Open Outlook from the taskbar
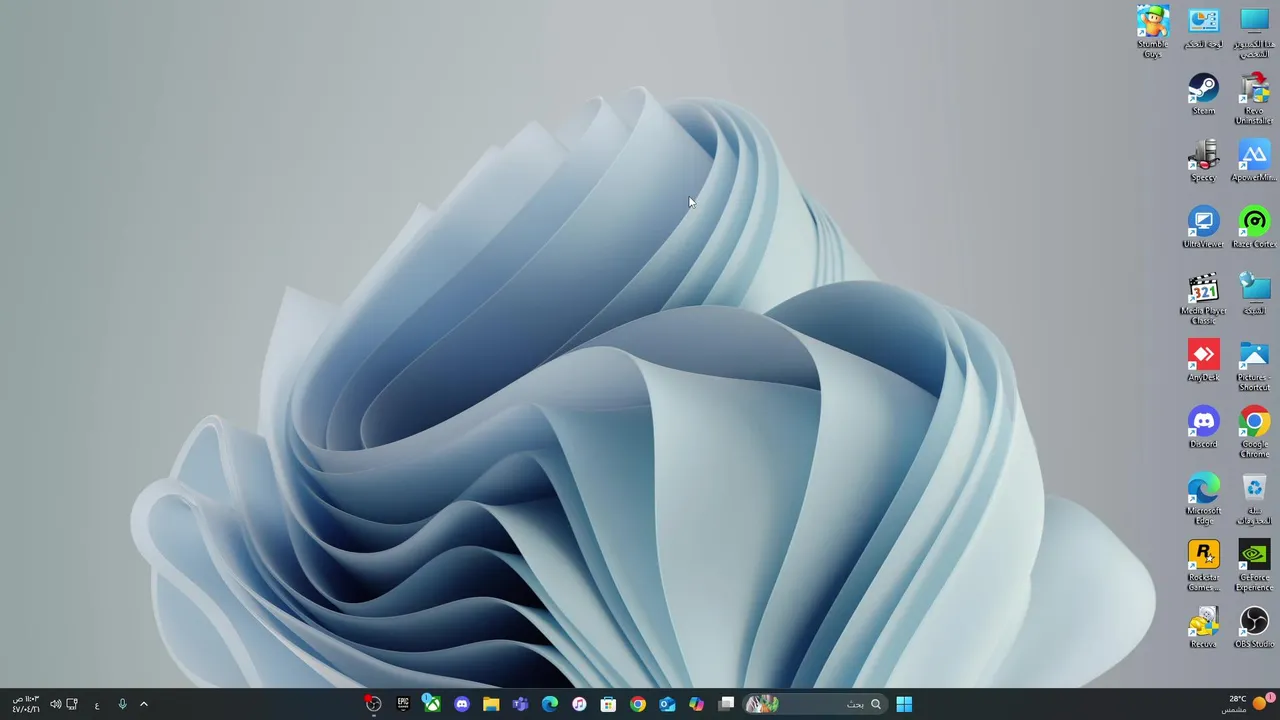The width and height of the screenshot is (1280, 720). [x=667, y=704]
